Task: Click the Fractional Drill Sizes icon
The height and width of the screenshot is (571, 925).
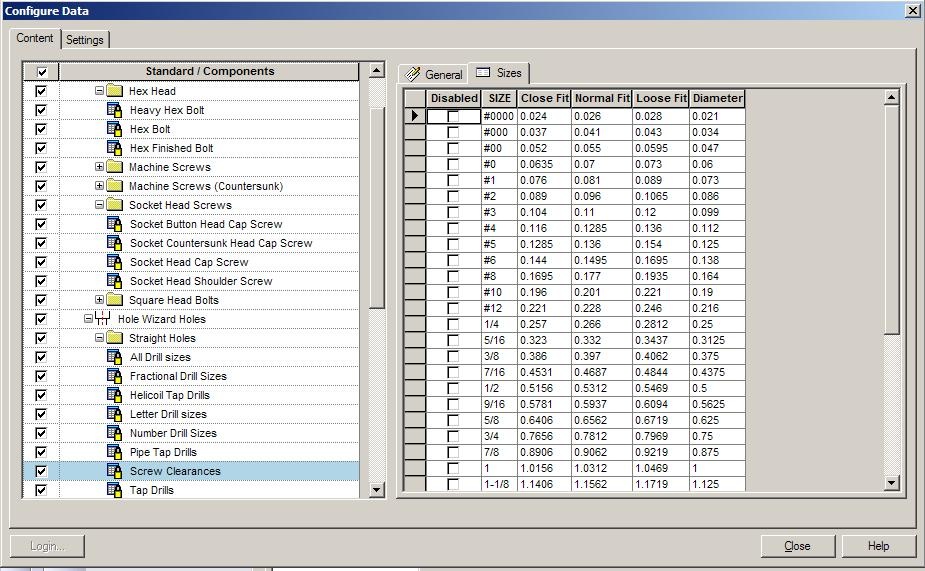Action: point(114,376)
